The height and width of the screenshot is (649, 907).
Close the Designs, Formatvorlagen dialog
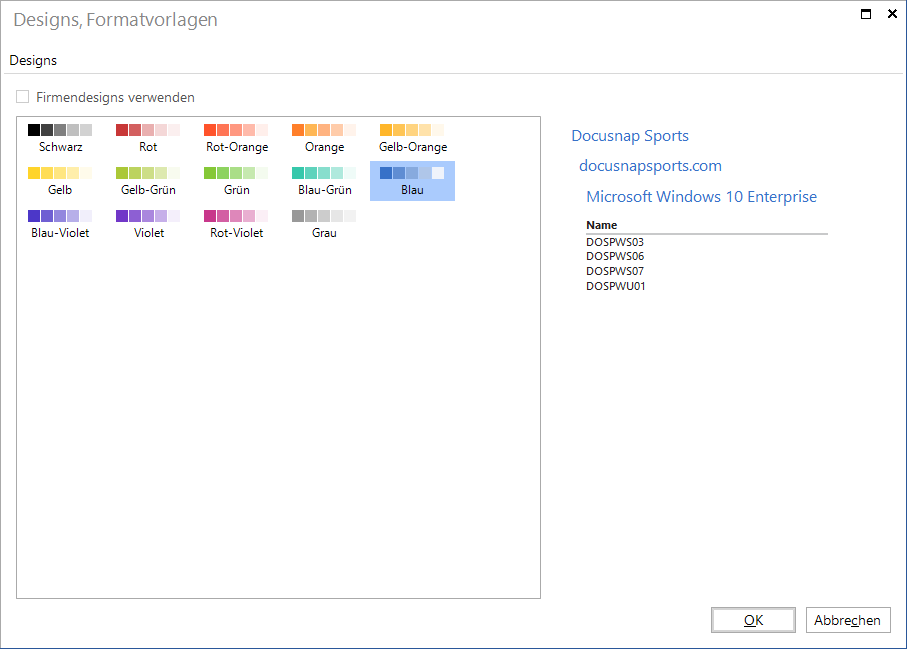(892, 13)
